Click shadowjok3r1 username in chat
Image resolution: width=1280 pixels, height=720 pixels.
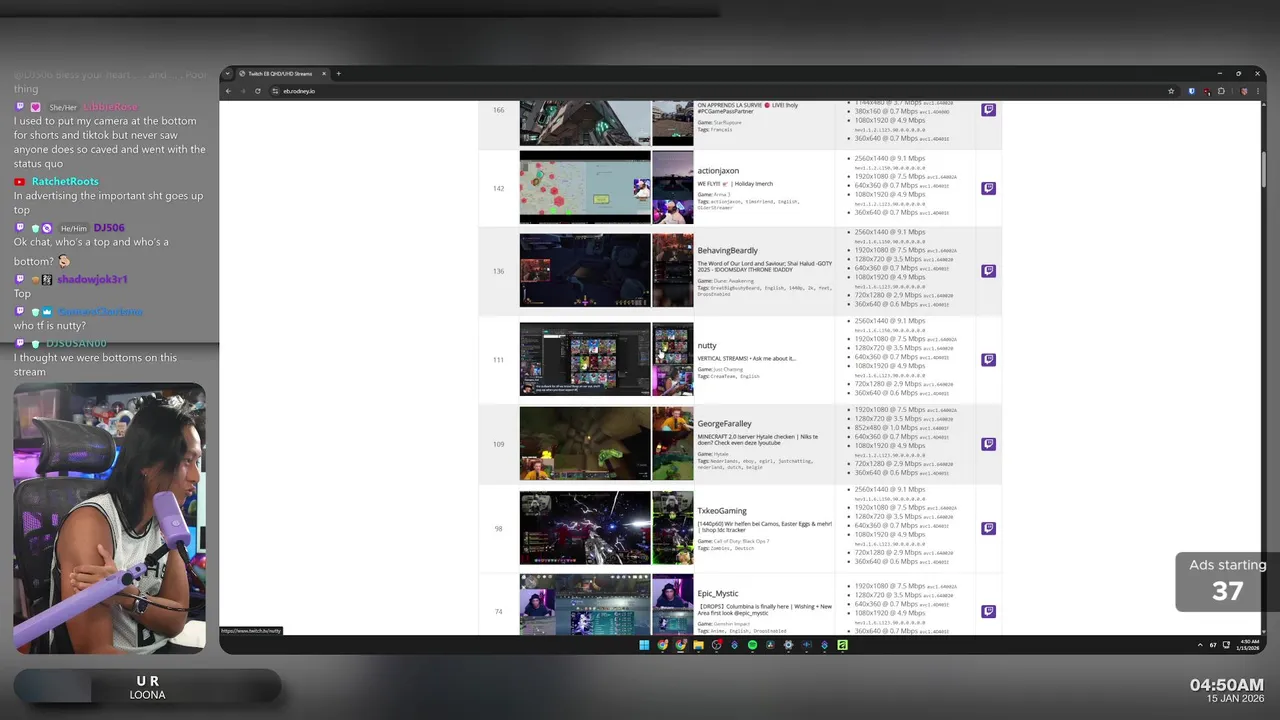(x=92, y=279)
